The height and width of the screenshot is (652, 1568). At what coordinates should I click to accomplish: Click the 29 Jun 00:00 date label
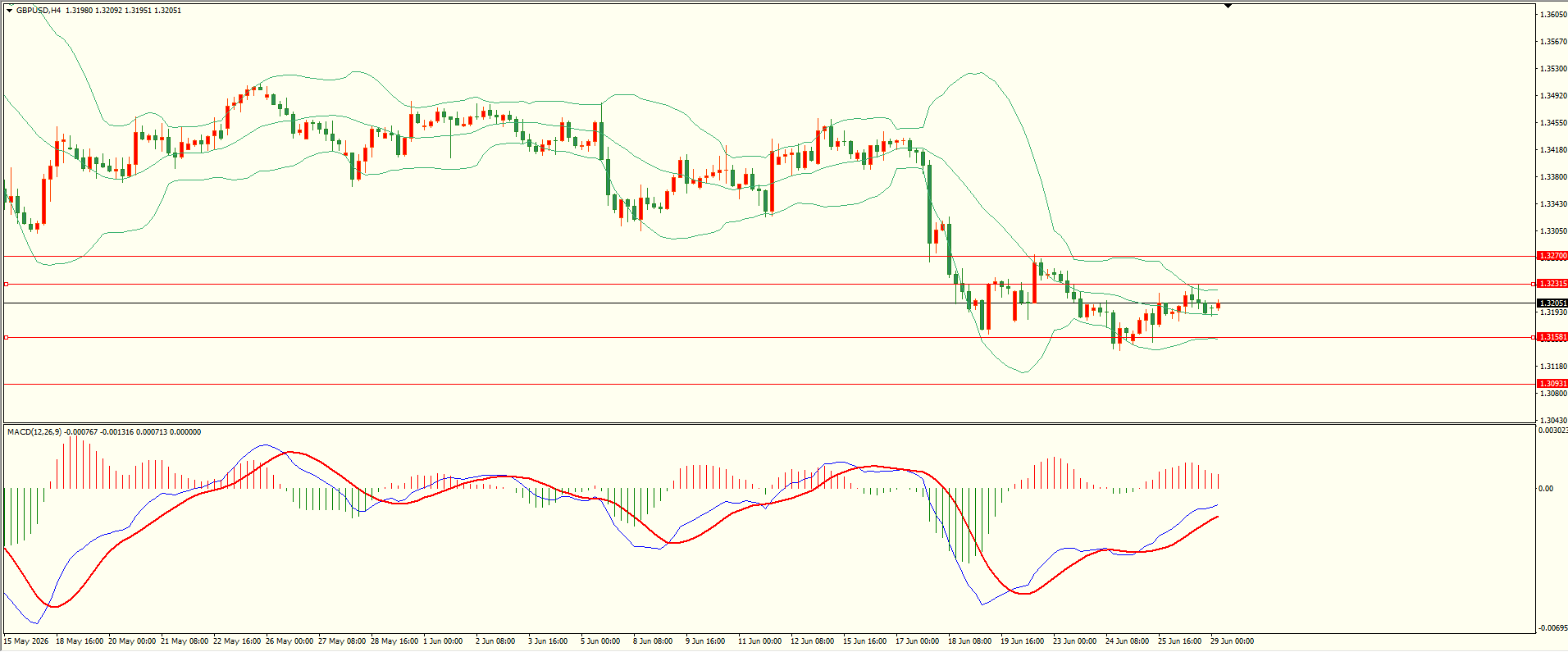click(1233, 641)
